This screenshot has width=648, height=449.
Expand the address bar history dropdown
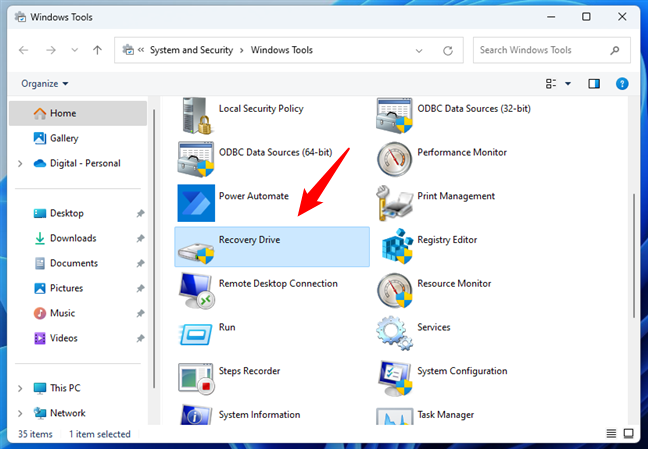(419, 51)
